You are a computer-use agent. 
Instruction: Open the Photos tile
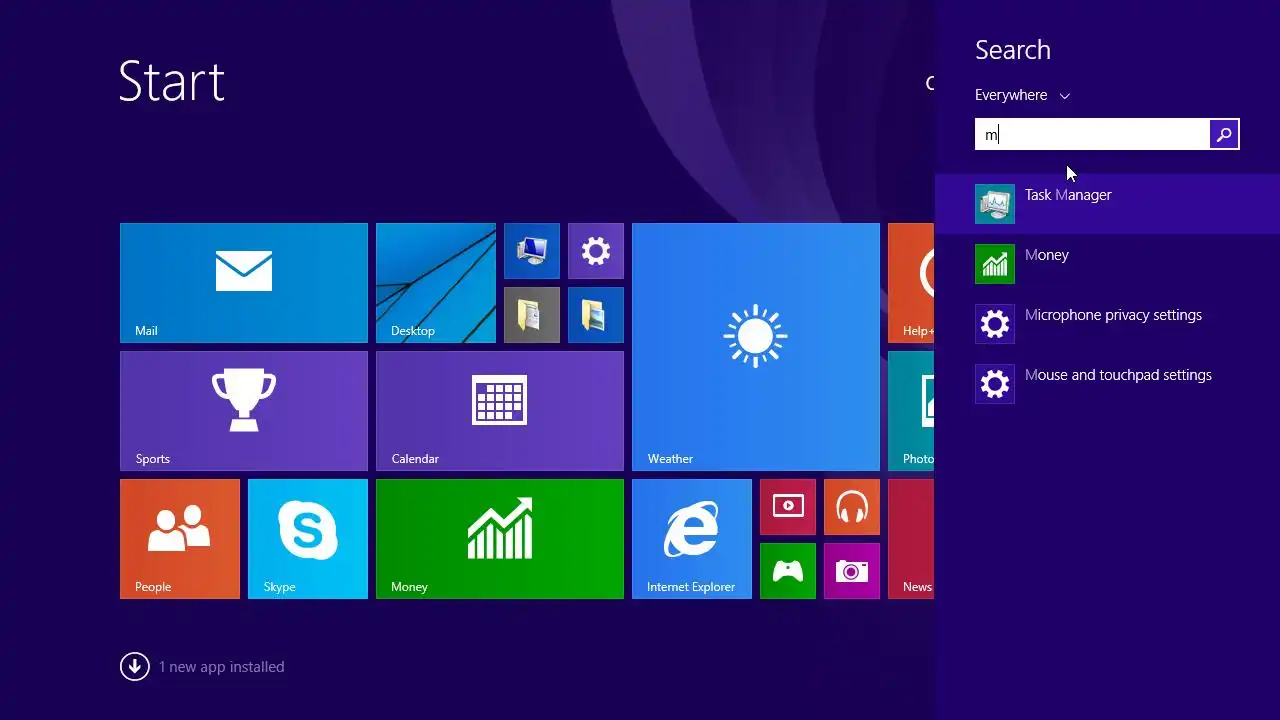911,411
